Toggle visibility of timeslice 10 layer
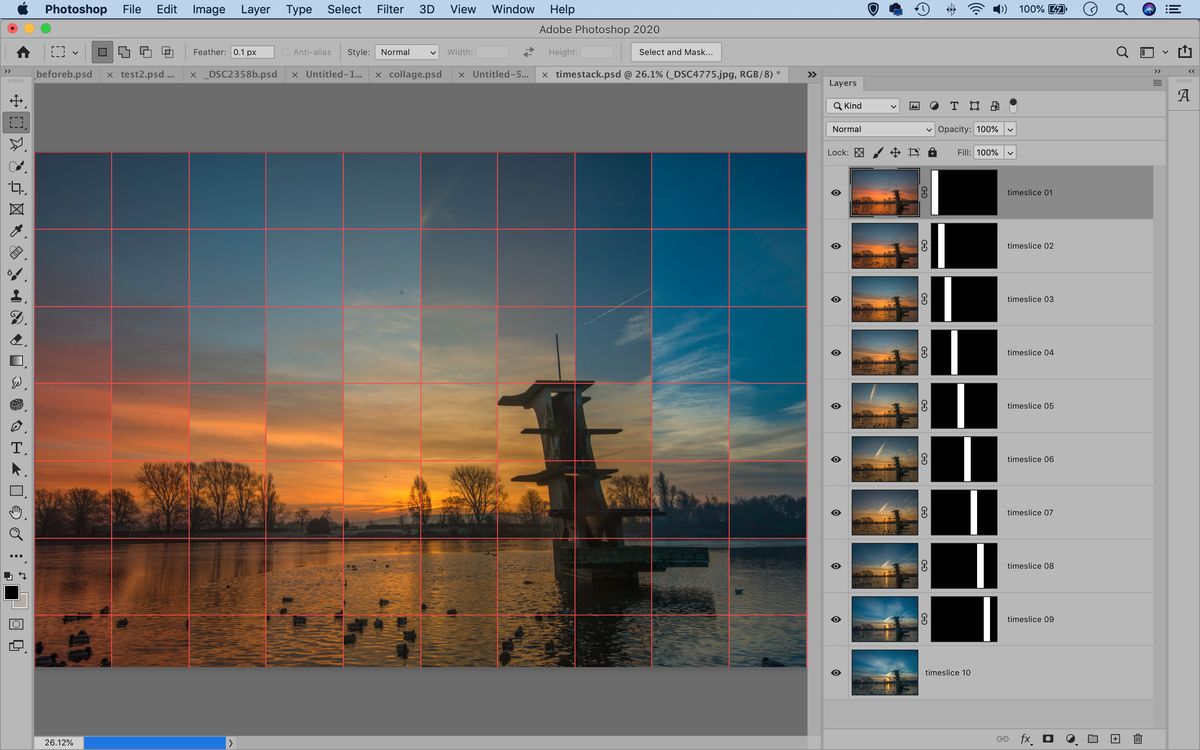1200x750 pixels. click(836, 672)
